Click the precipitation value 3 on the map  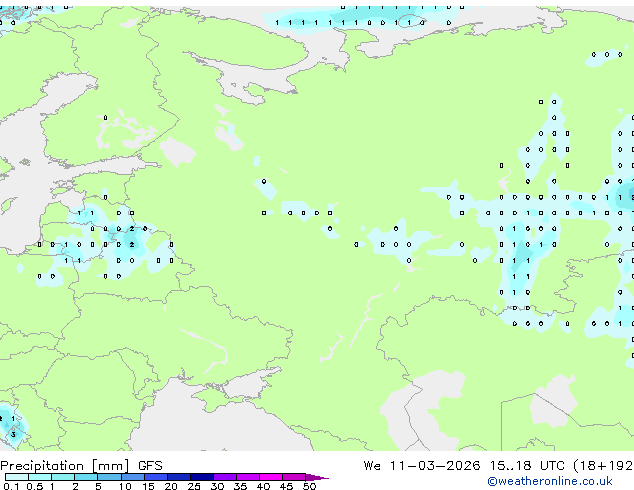point(13,435)
